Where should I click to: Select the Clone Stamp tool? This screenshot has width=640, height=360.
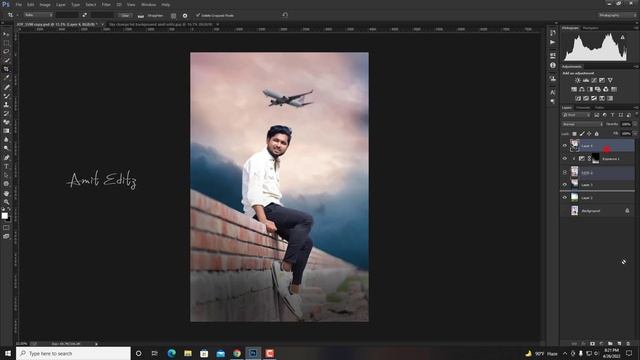point(6,104)
